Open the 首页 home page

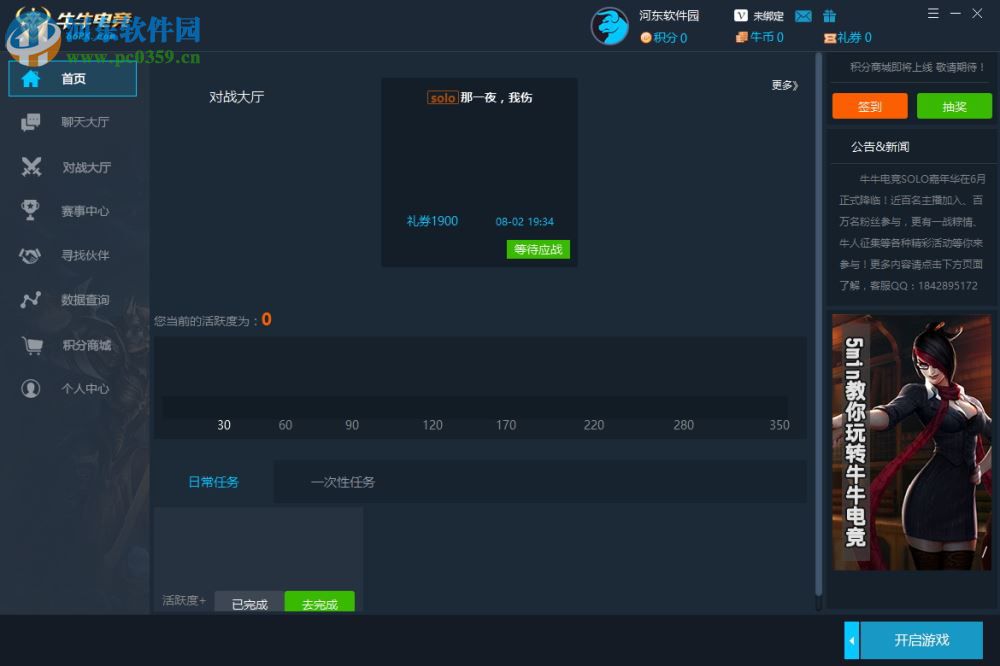click(72, 79)
